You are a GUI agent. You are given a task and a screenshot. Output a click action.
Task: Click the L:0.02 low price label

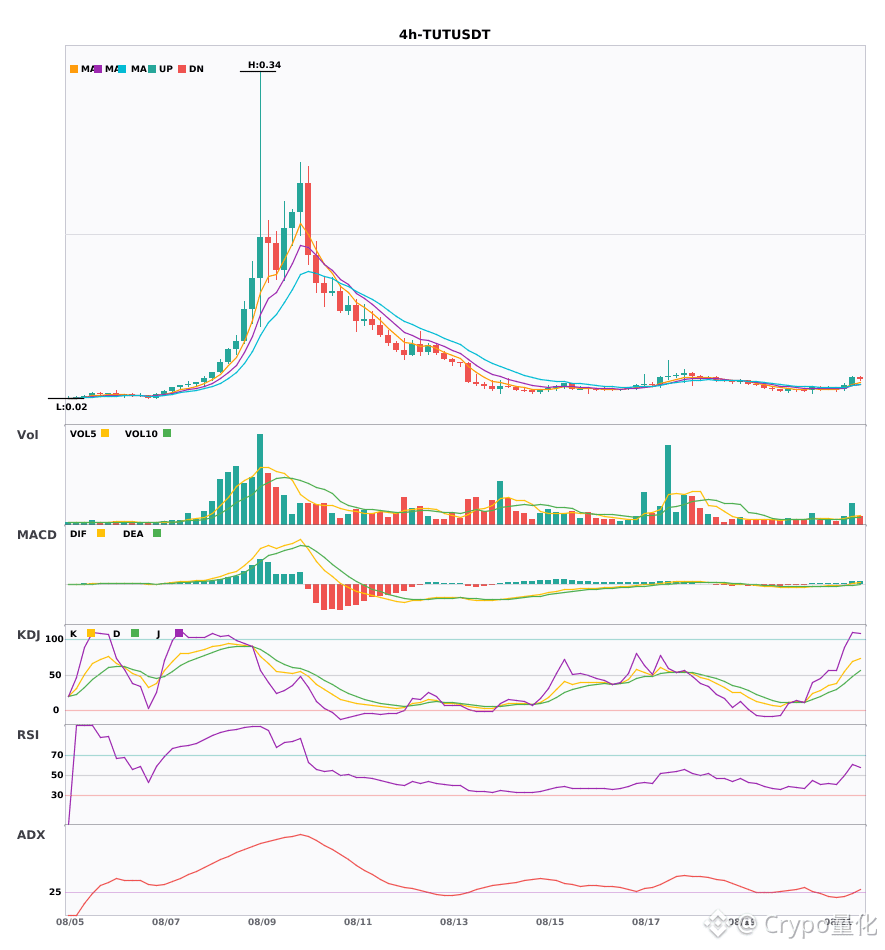pyautogui.click(x=71, y=407)
